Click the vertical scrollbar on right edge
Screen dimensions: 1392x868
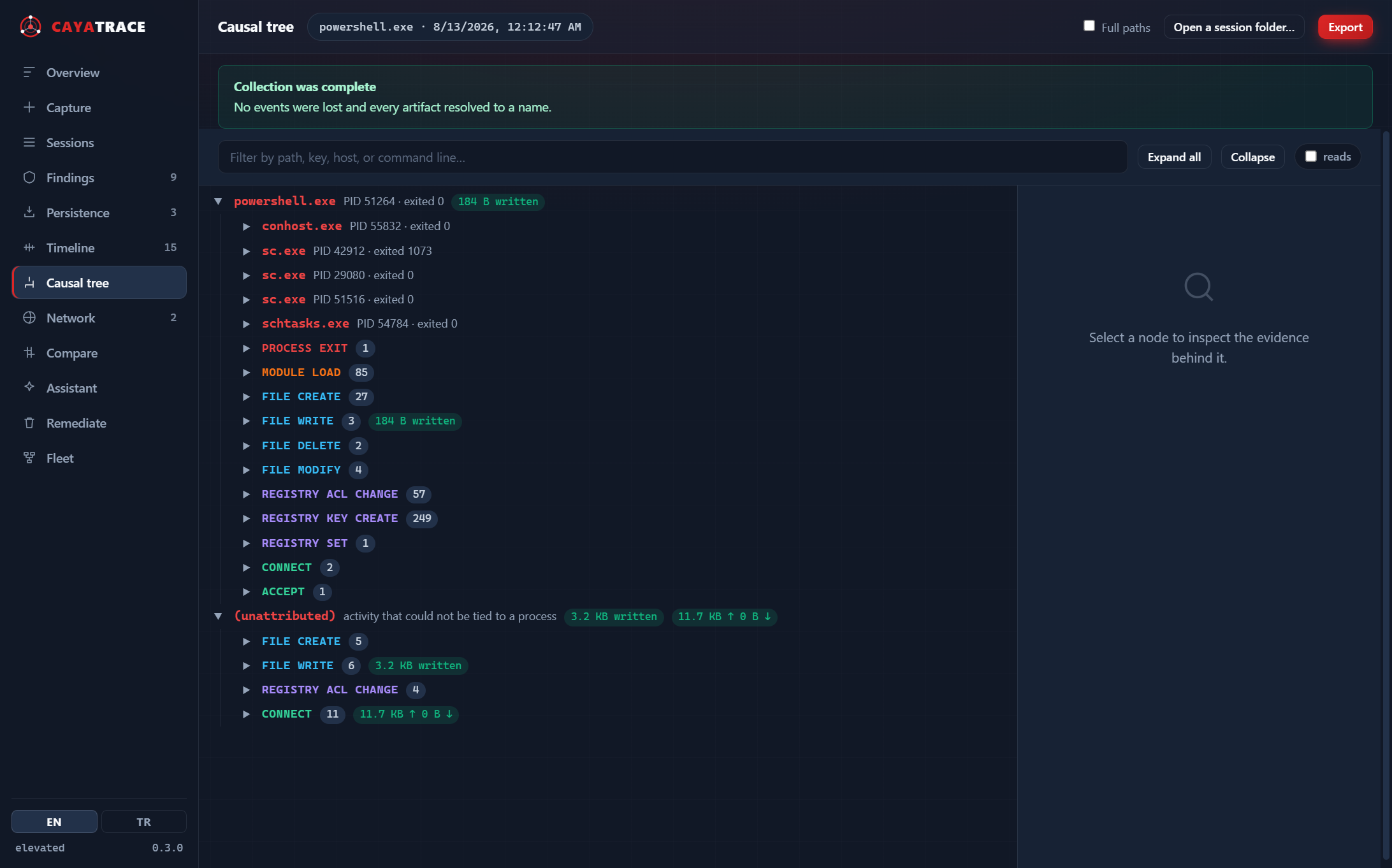click(1385, 494)
